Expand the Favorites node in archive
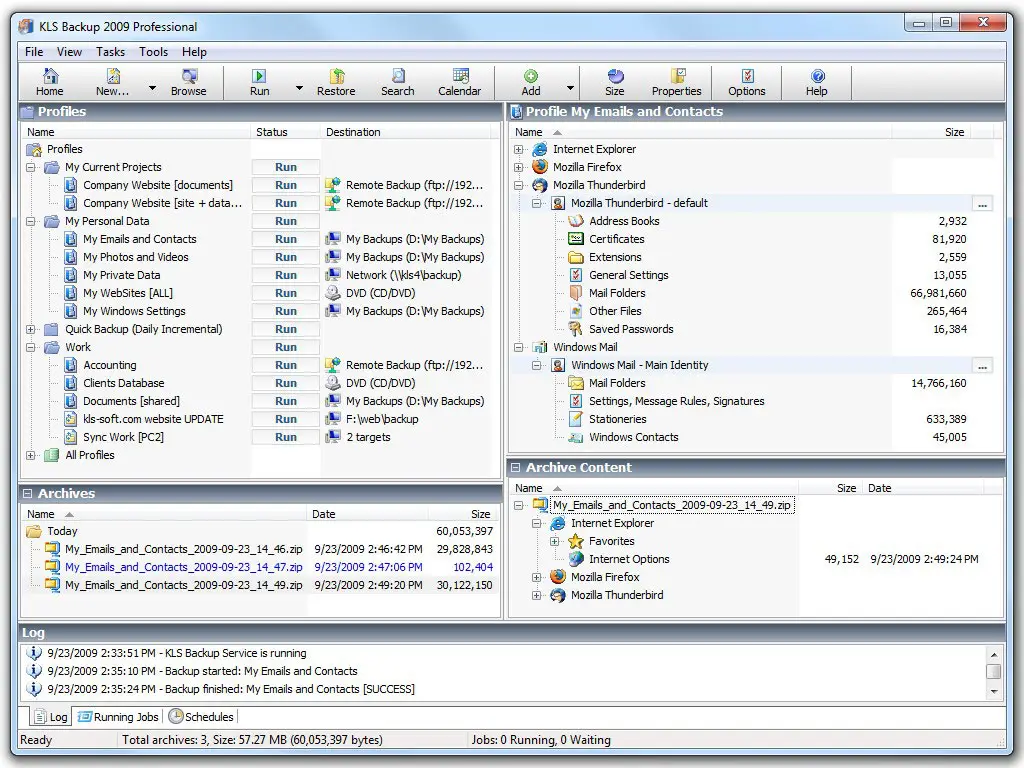This screenshot has height=768, width=1024. tap(554, 541)
